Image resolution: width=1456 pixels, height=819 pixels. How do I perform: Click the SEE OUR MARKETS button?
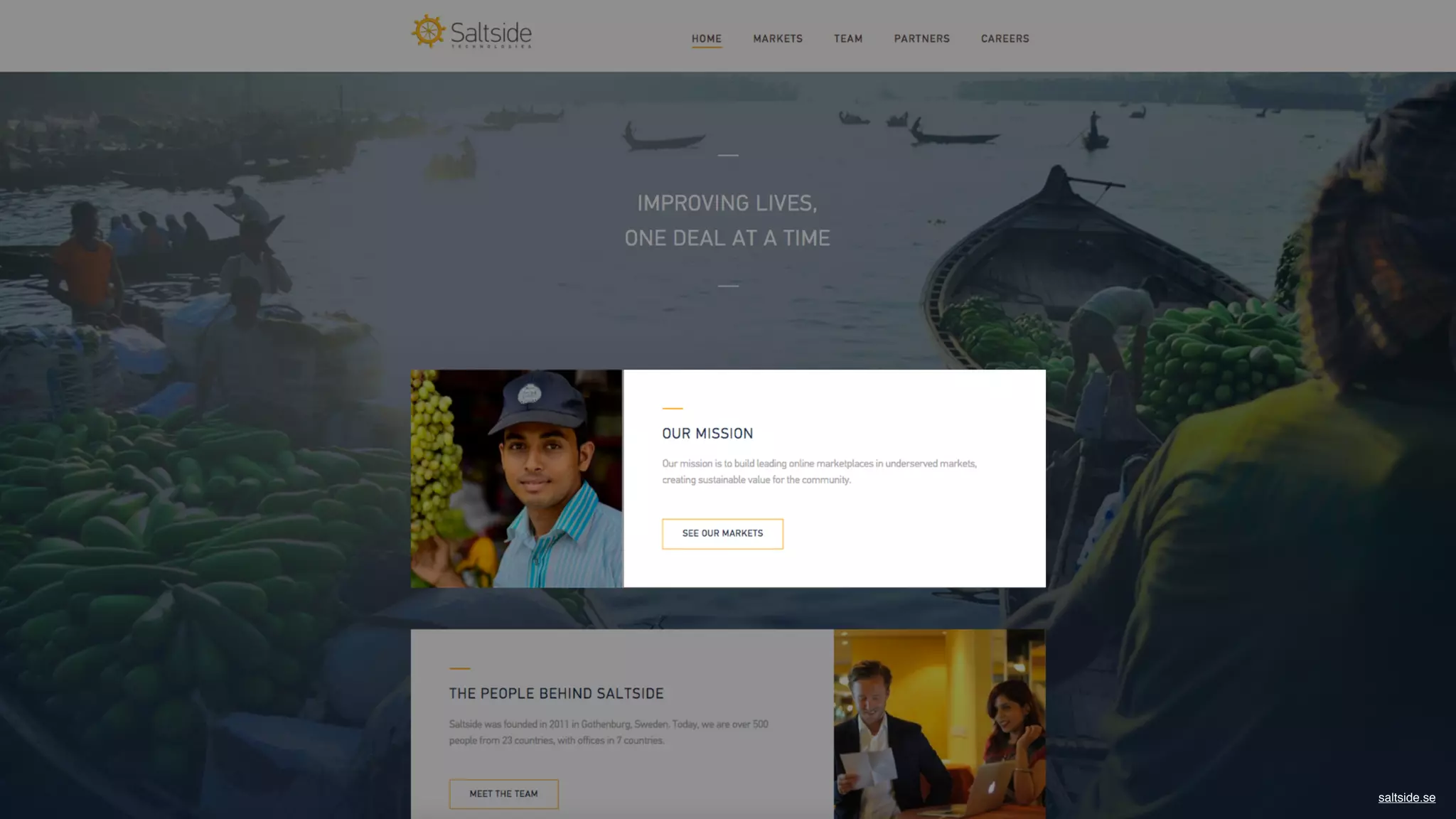[722, 533]
